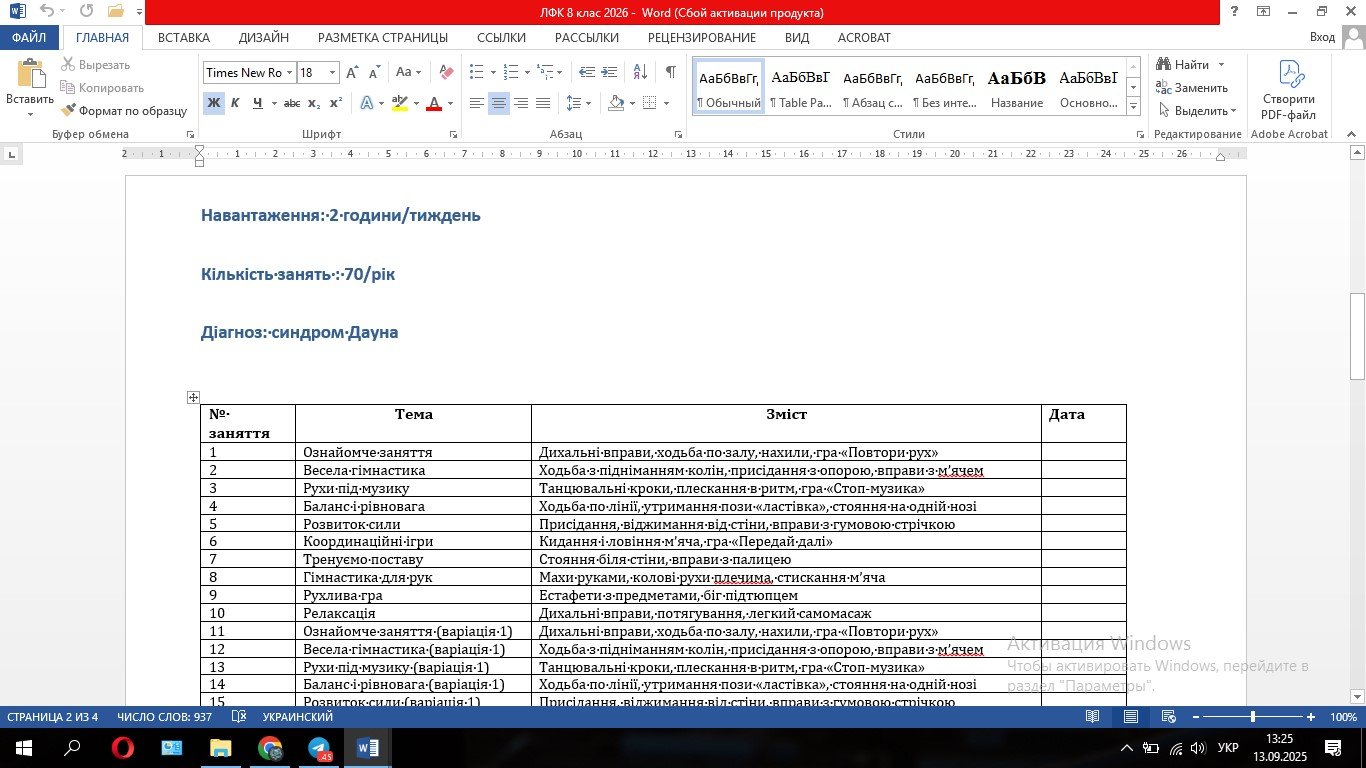Switch to the ВСТАВКА ribbon tab
The height and width of the screenshot is (768, 1366).
point(184,38)
